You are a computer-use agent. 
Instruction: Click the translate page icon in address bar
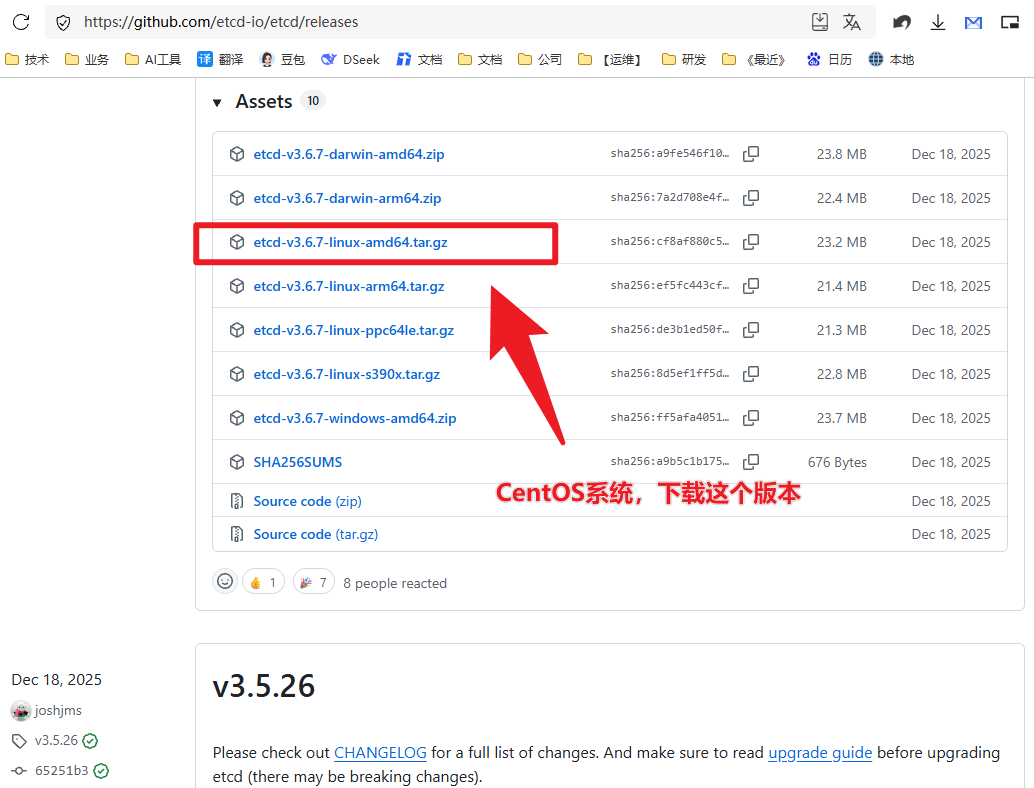[x=852, y=22]
